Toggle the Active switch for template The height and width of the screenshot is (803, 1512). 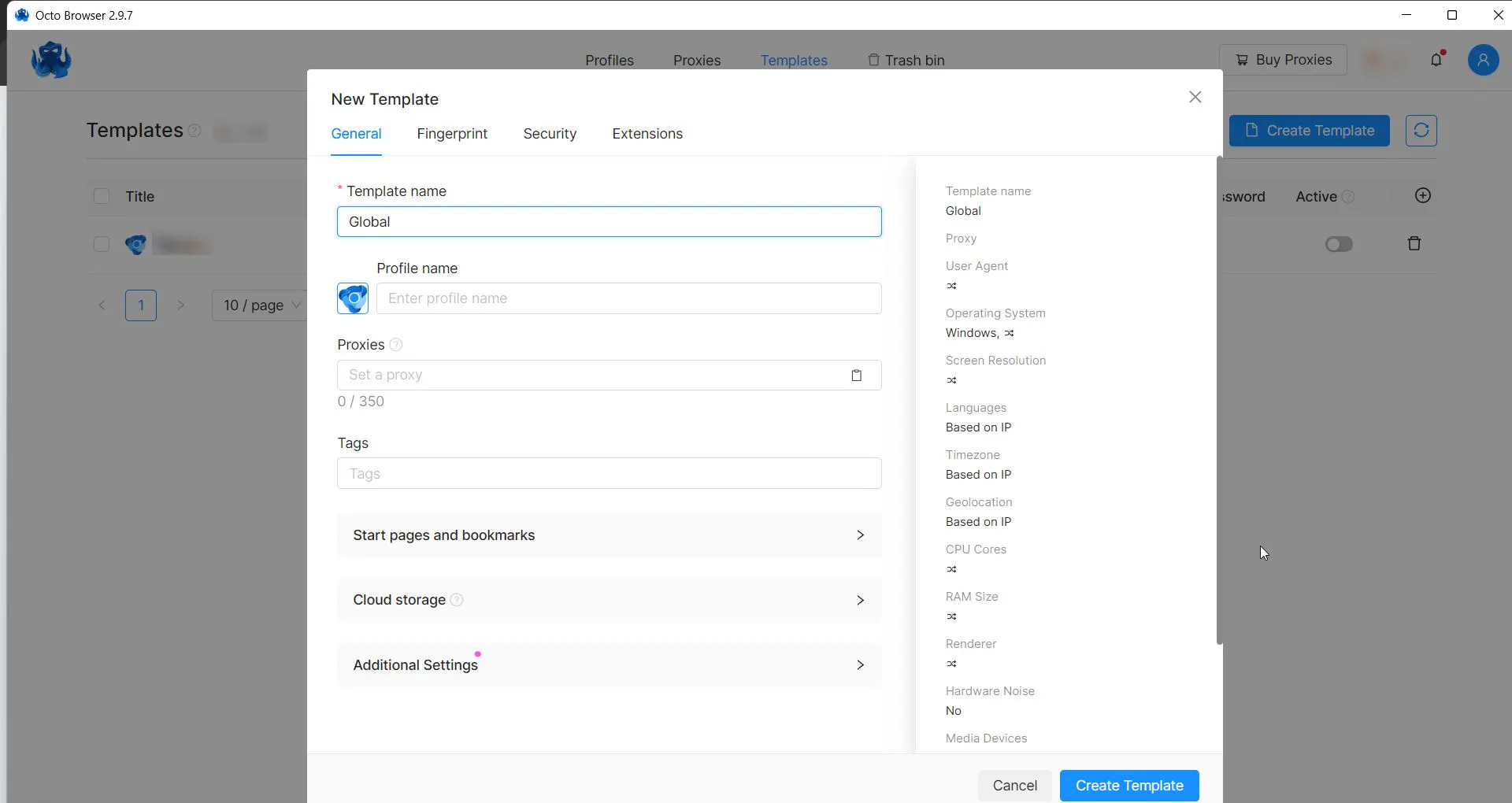[1339, 244]
